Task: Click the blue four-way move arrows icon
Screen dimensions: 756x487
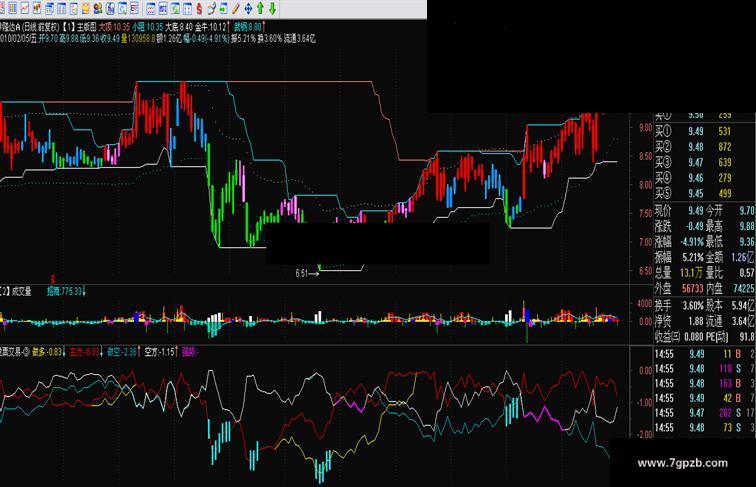Action: [x=248, y=8]
